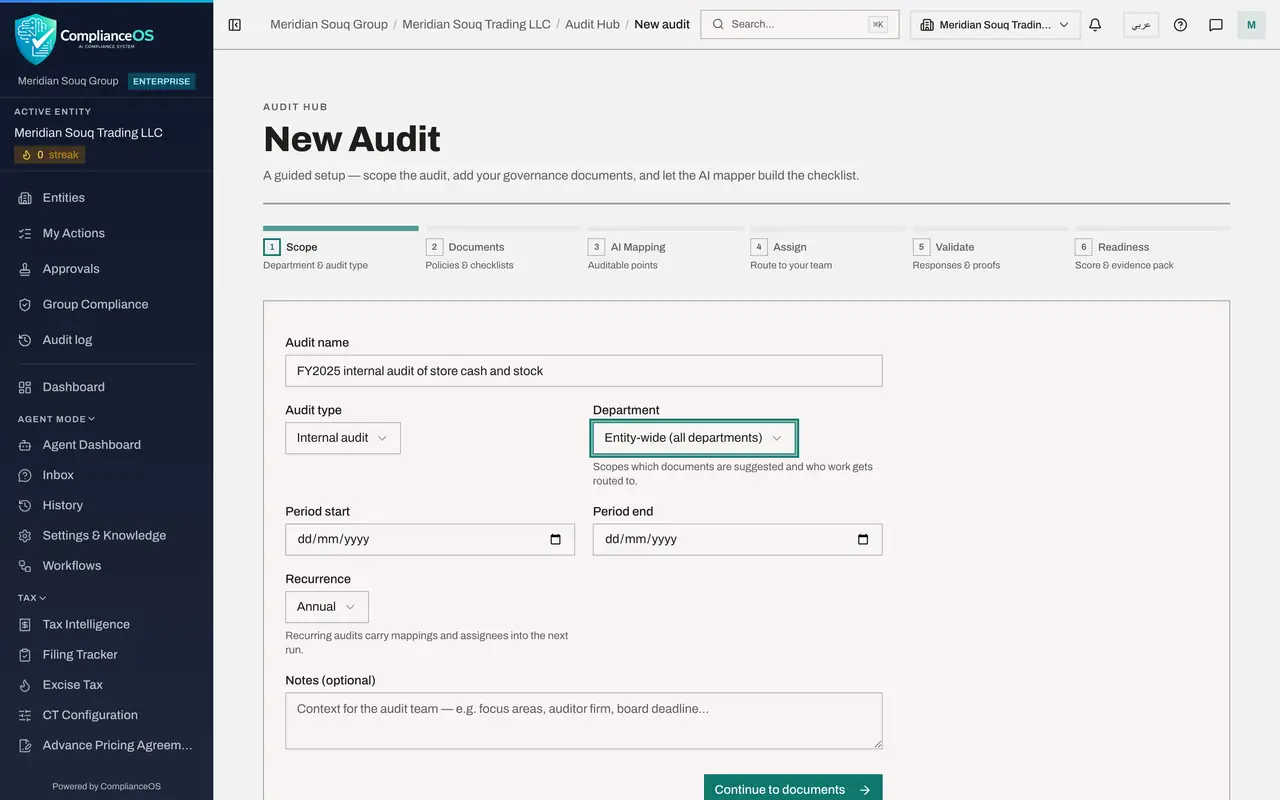
Task: Collapse the Tax section
Action: pos(32,598)
